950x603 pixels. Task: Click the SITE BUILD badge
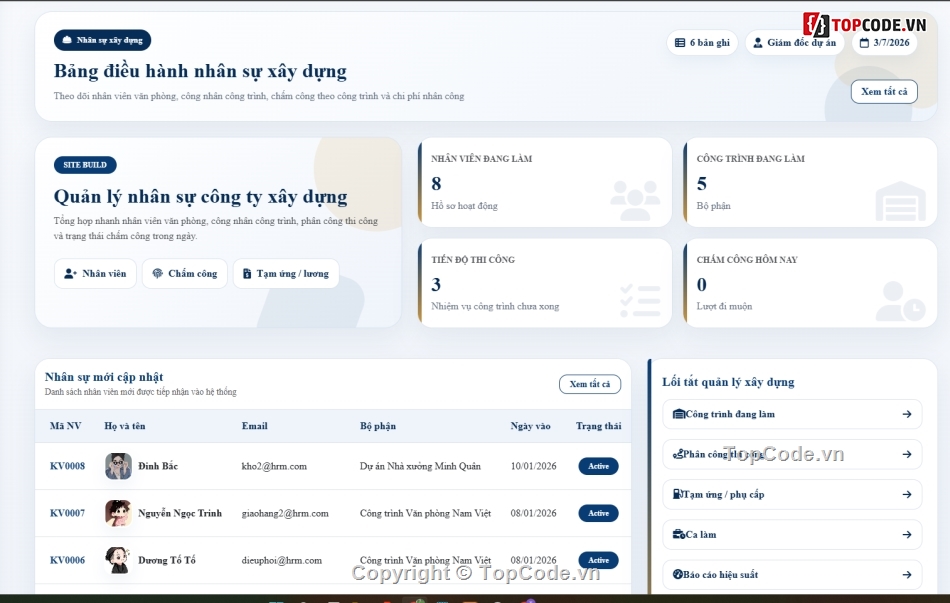coord(85,165)
